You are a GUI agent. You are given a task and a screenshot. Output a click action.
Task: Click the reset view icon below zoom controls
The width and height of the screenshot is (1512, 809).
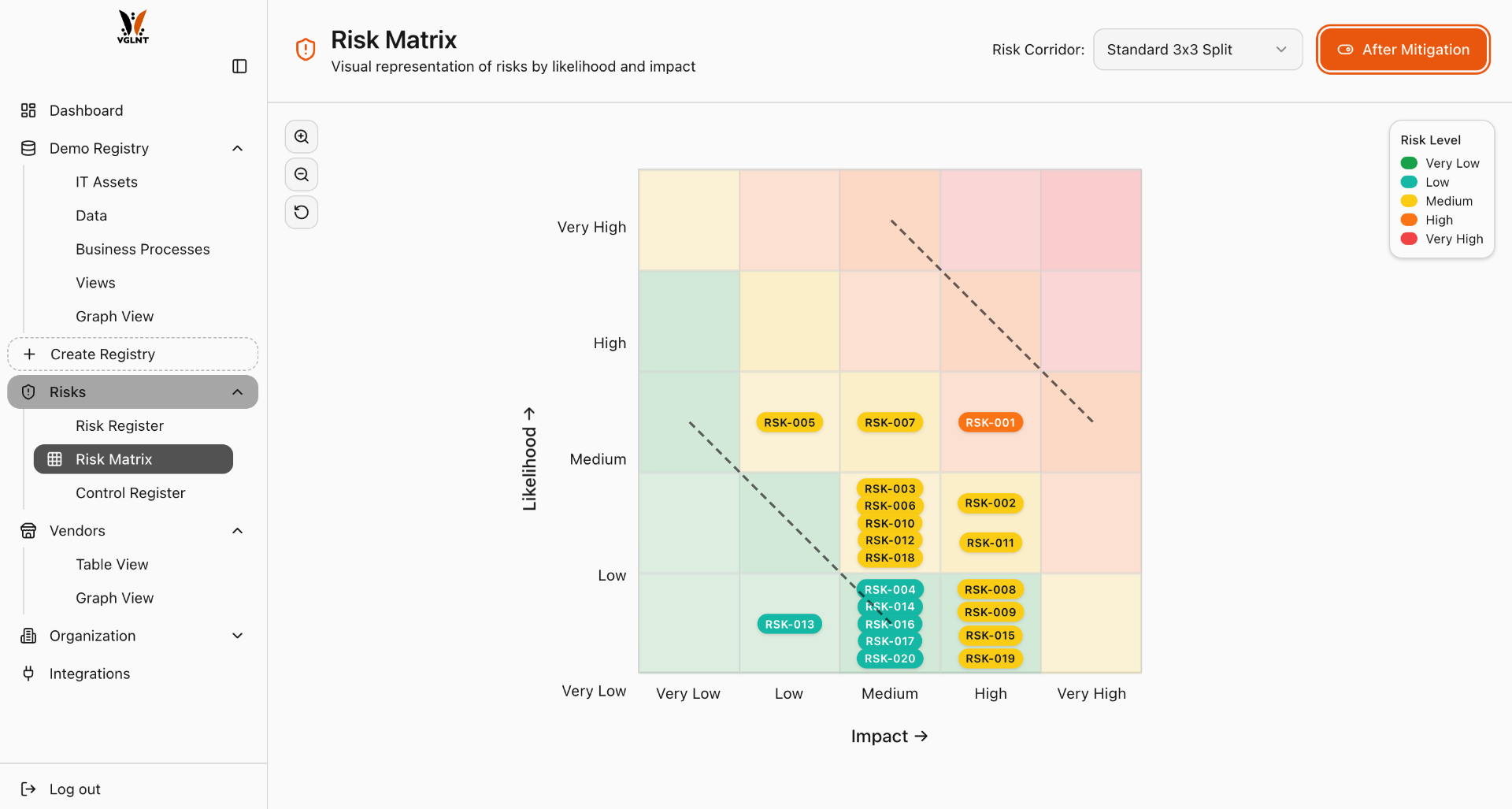point(302,212)
